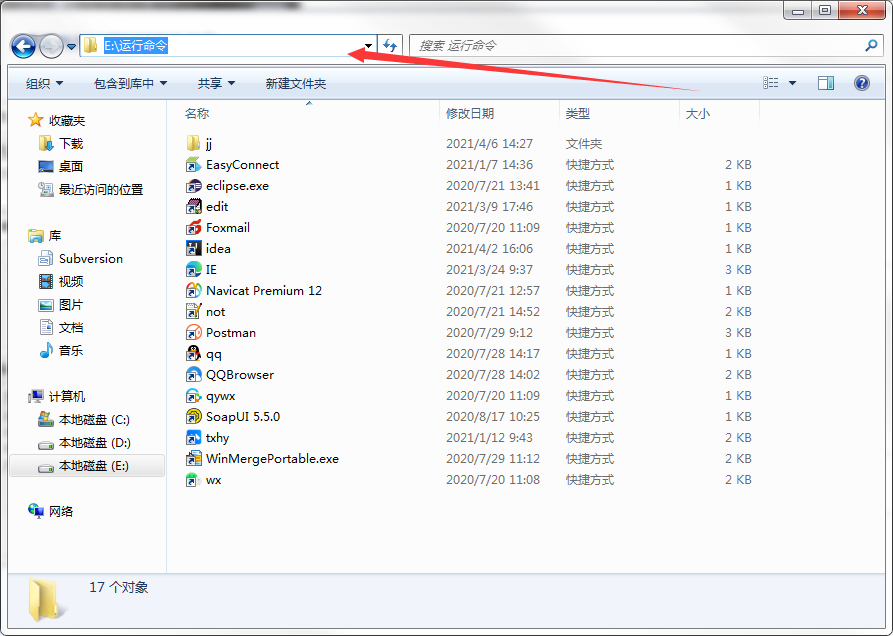The height and width of the screenshot is (636, 893).
Task: Open the 组织 menu
Action: [44, 84]
